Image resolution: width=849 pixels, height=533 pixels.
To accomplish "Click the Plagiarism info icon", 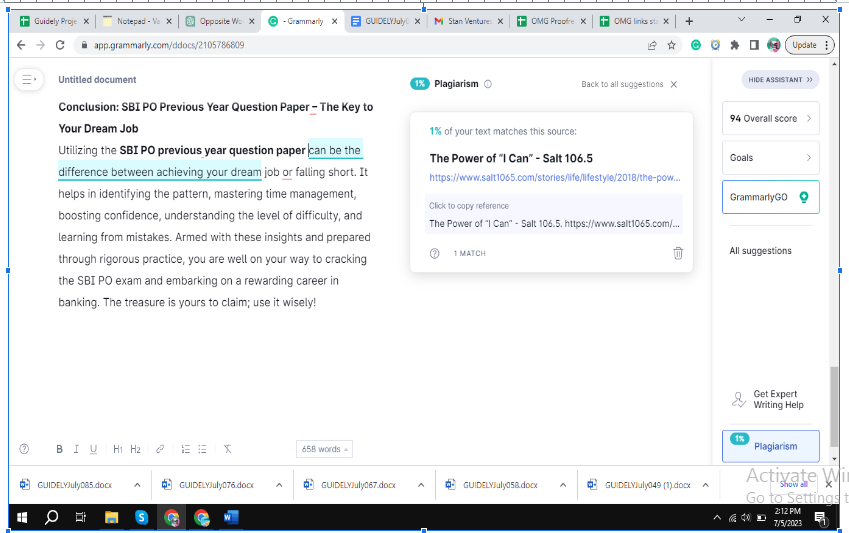I will pos(488,84).
